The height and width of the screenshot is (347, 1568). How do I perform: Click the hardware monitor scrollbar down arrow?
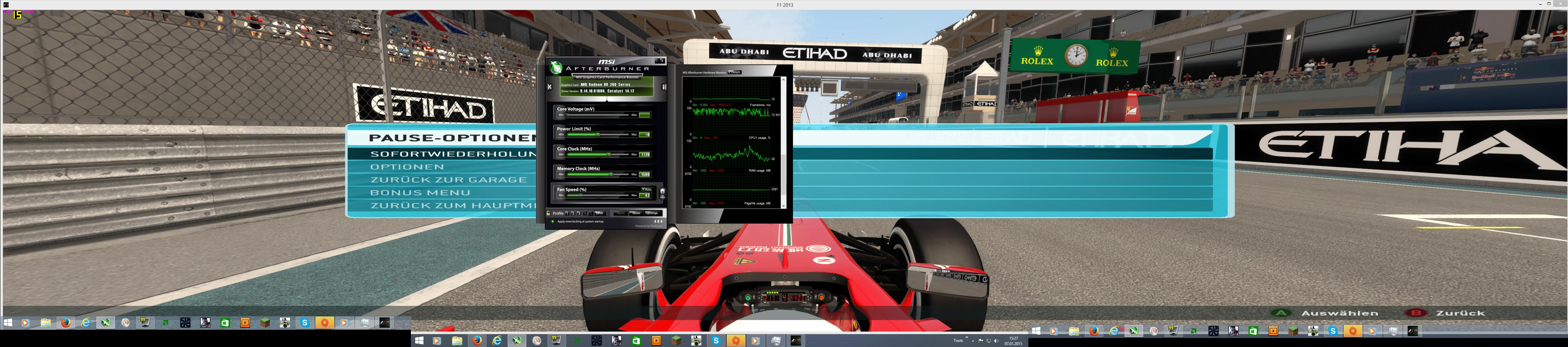[783, 206]
